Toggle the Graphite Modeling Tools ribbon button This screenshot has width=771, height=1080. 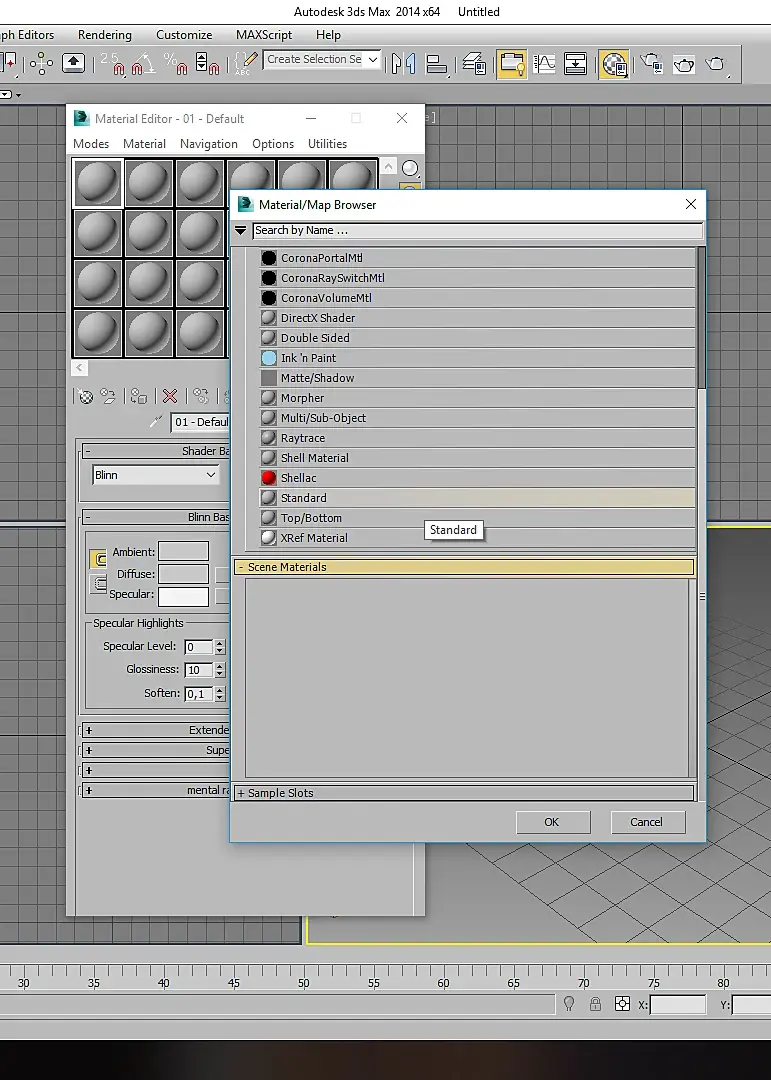coord(512,64)
